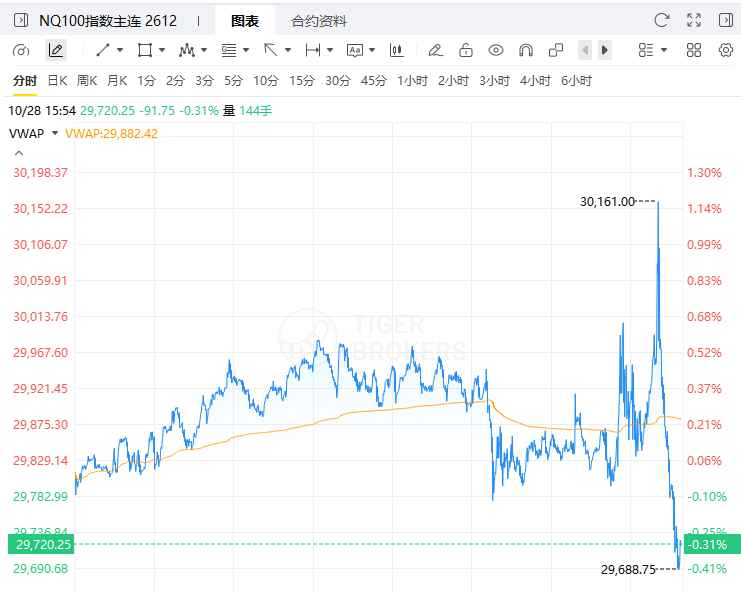Switch to 4小时 interval
This screenshot has height=591, width=741.
pos(535,81)
